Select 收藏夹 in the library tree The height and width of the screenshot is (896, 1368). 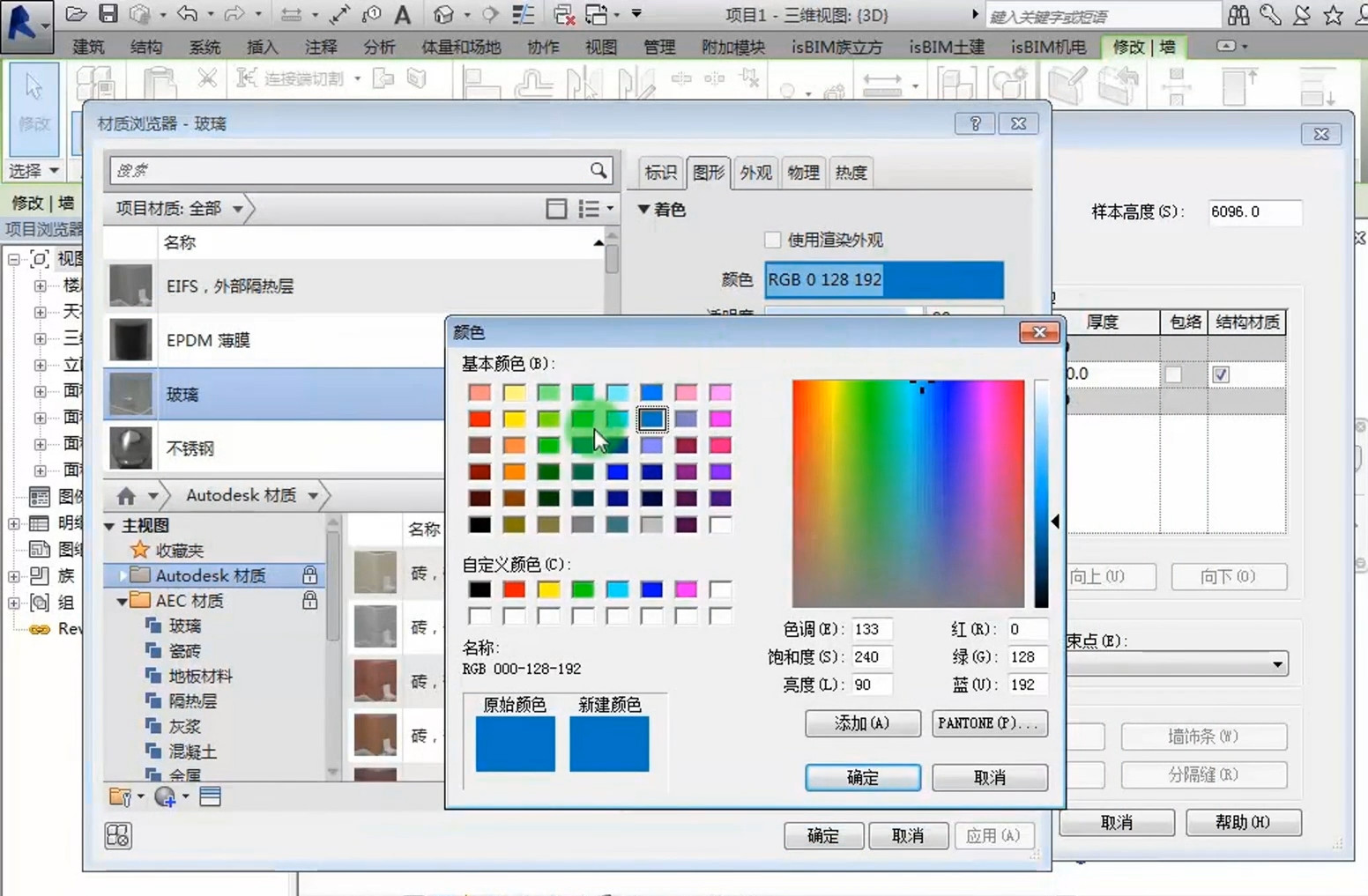[179, 551]
